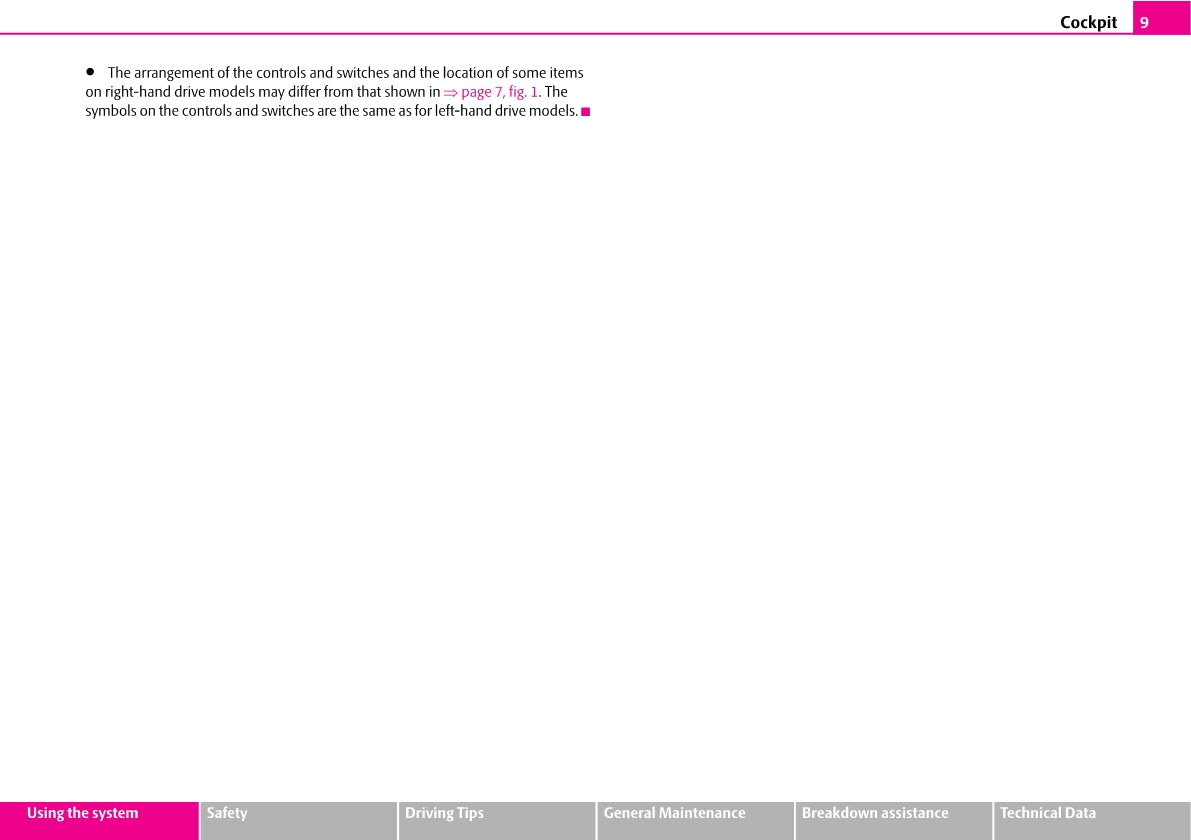Click the Cockpit header title
The image size is (1191, 840).
coord(1088,22)
